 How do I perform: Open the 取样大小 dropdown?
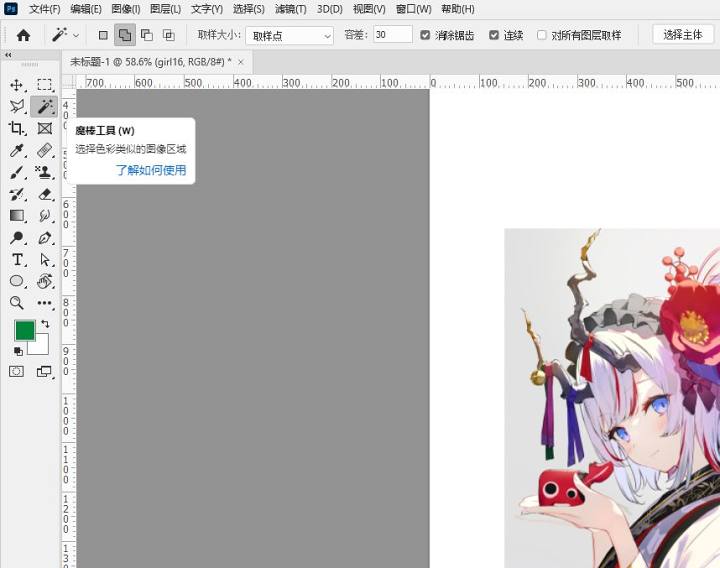(x=289, y=35)
